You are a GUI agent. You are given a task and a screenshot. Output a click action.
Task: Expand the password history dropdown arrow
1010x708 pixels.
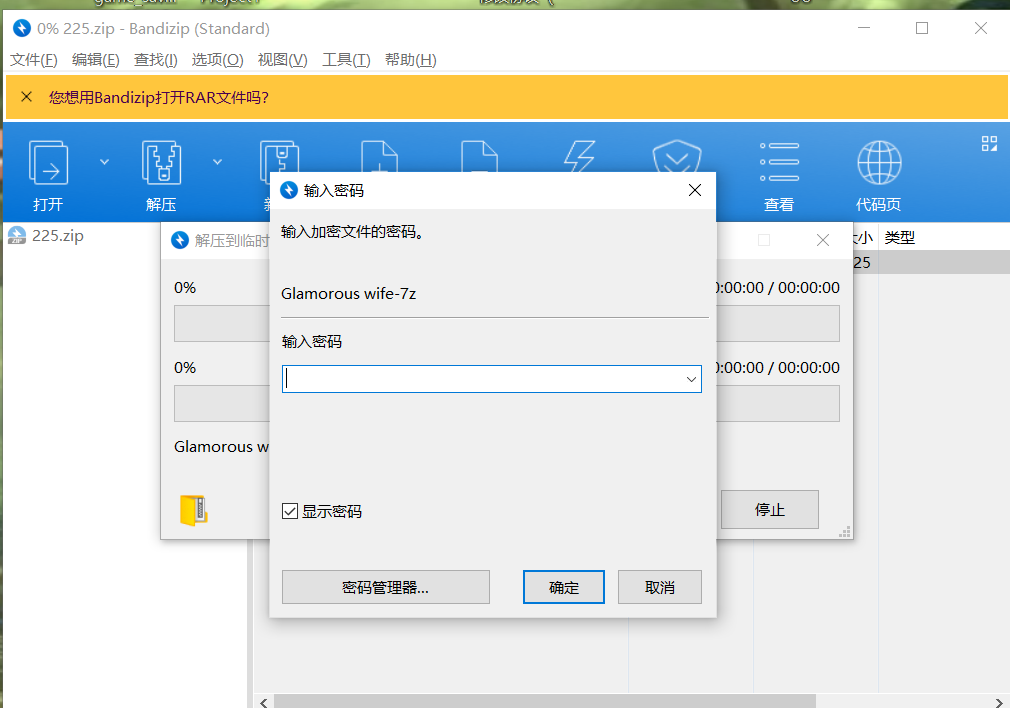691,379
